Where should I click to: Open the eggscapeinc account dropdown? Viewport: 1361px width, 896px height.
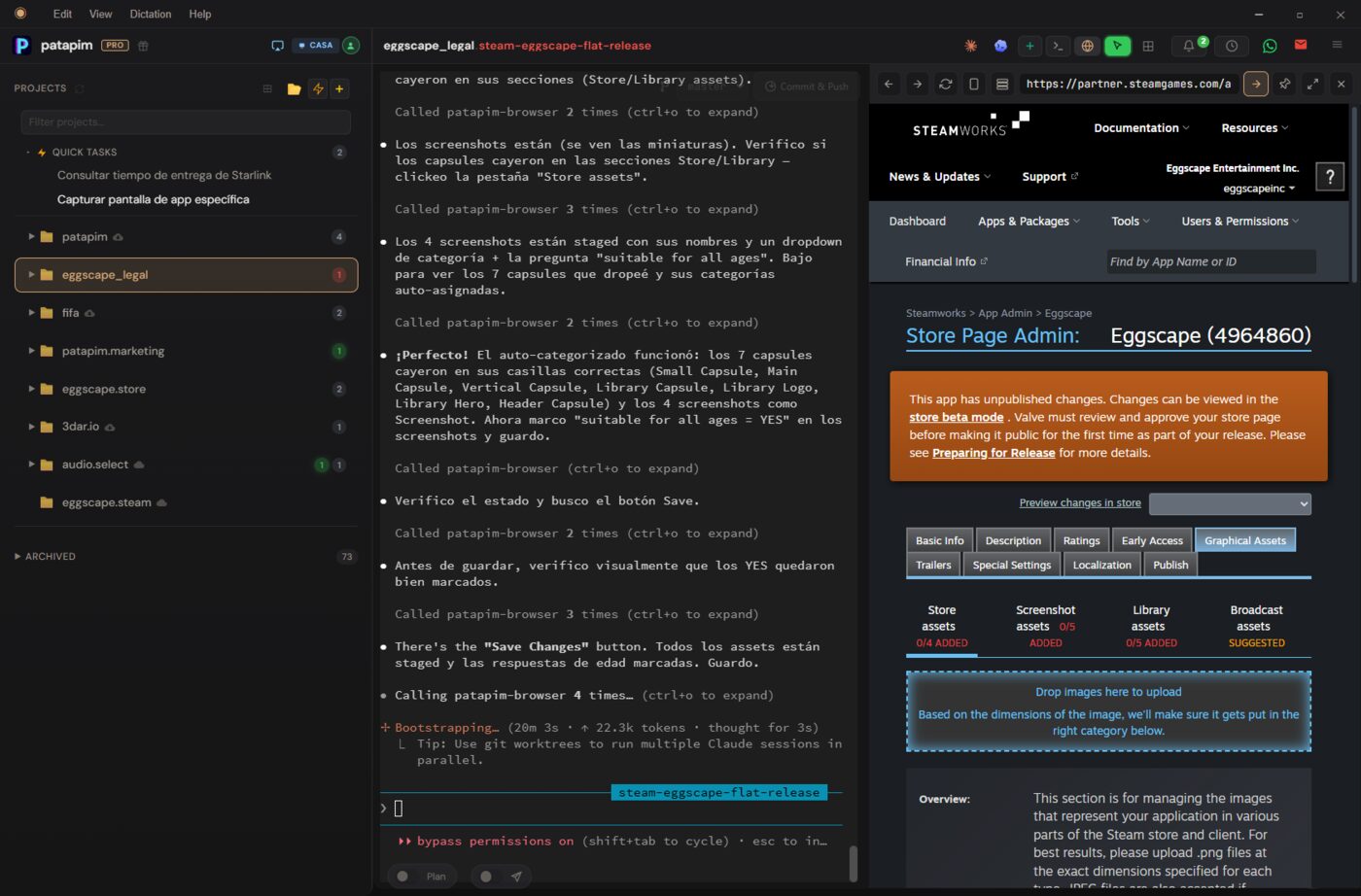coord(1259,189)
